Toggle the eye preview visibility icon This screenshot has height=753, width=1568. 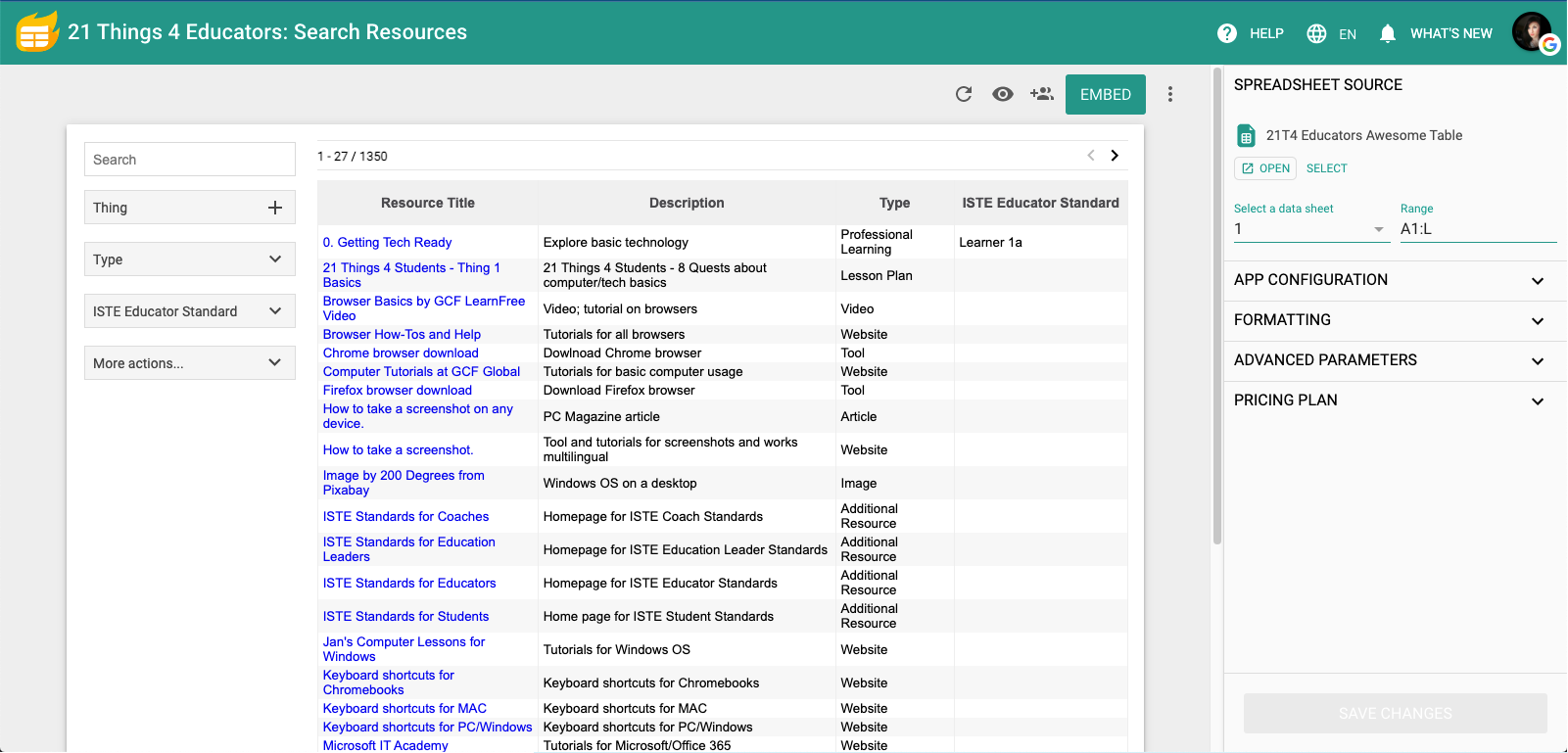1003,94
